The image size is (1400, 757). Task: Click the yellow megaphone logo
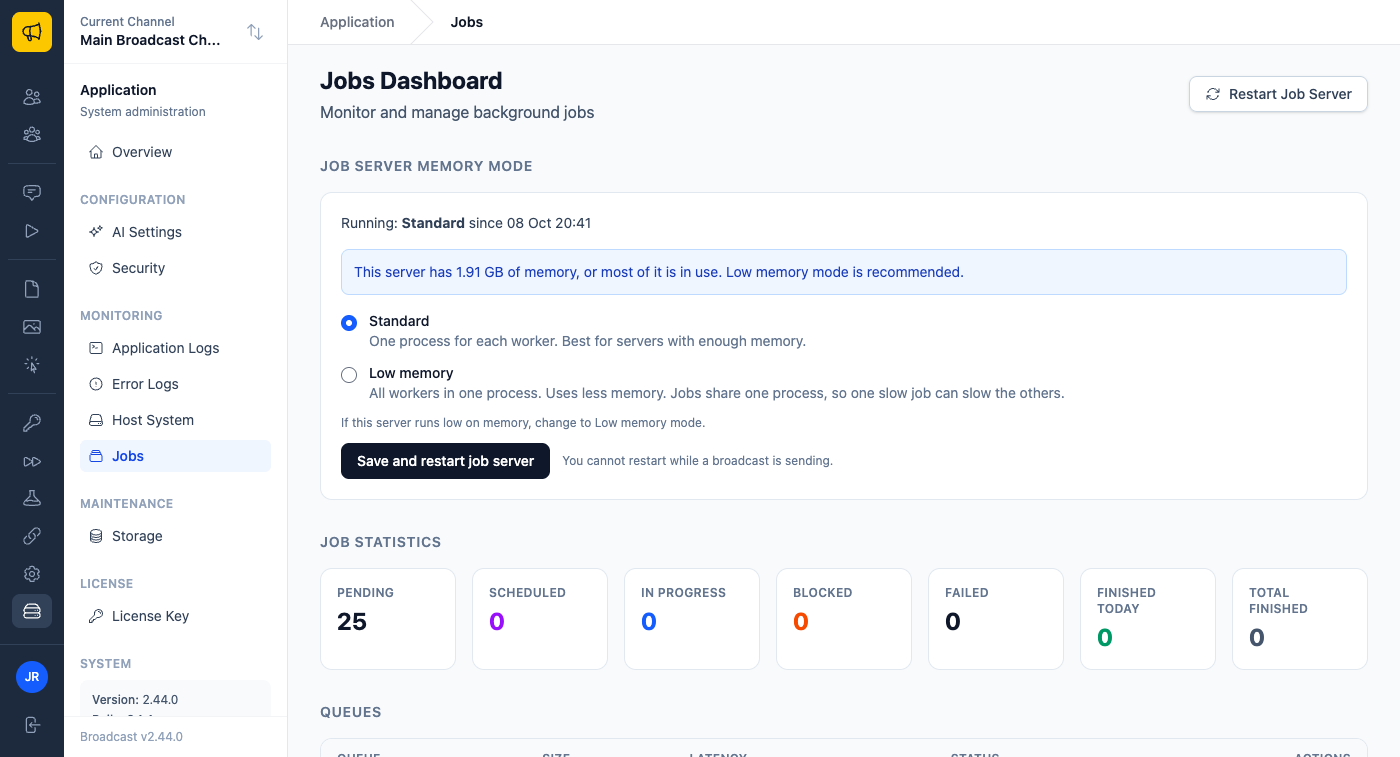pyautogui.click(x=32, y=32)
